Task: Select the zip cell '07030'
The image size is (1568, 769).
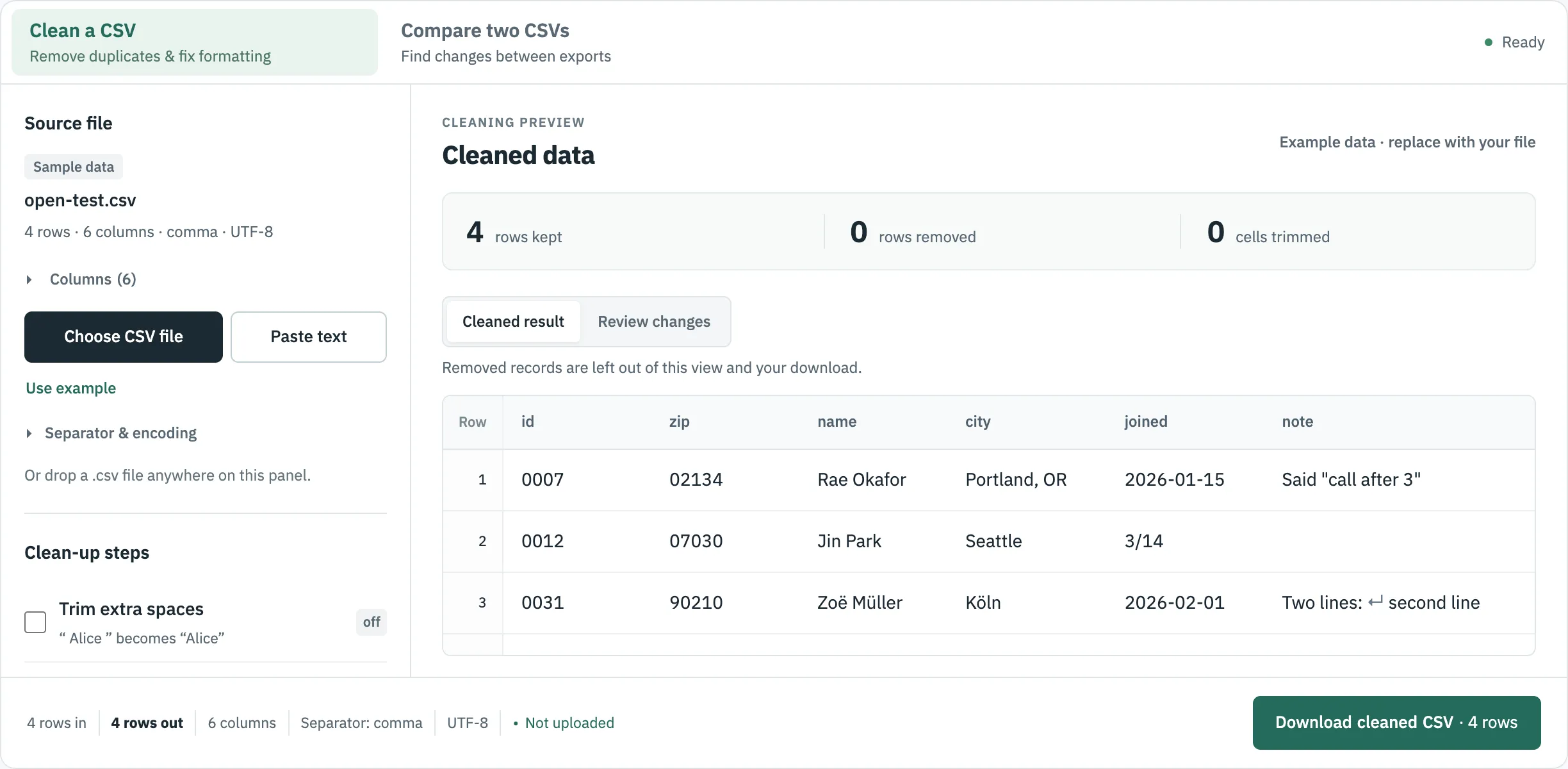Action: [x=696, y=541]
